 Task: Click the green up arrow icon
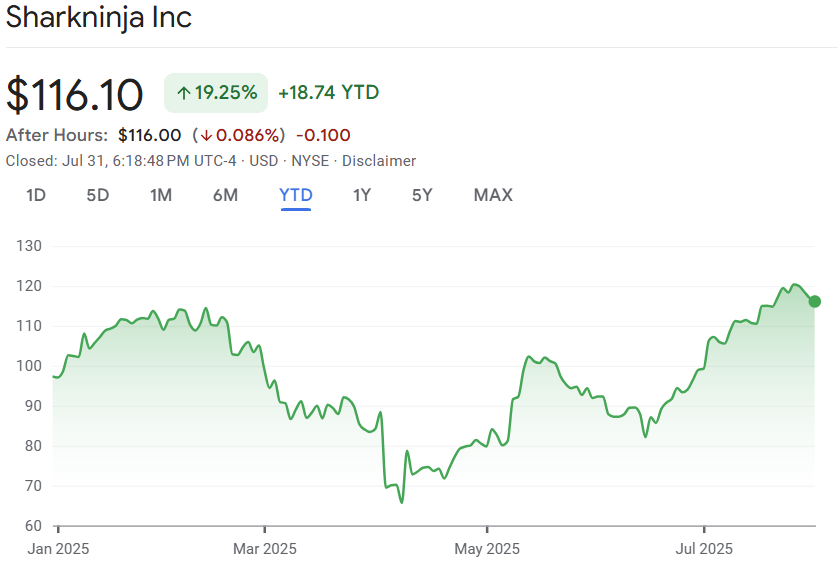183,93
